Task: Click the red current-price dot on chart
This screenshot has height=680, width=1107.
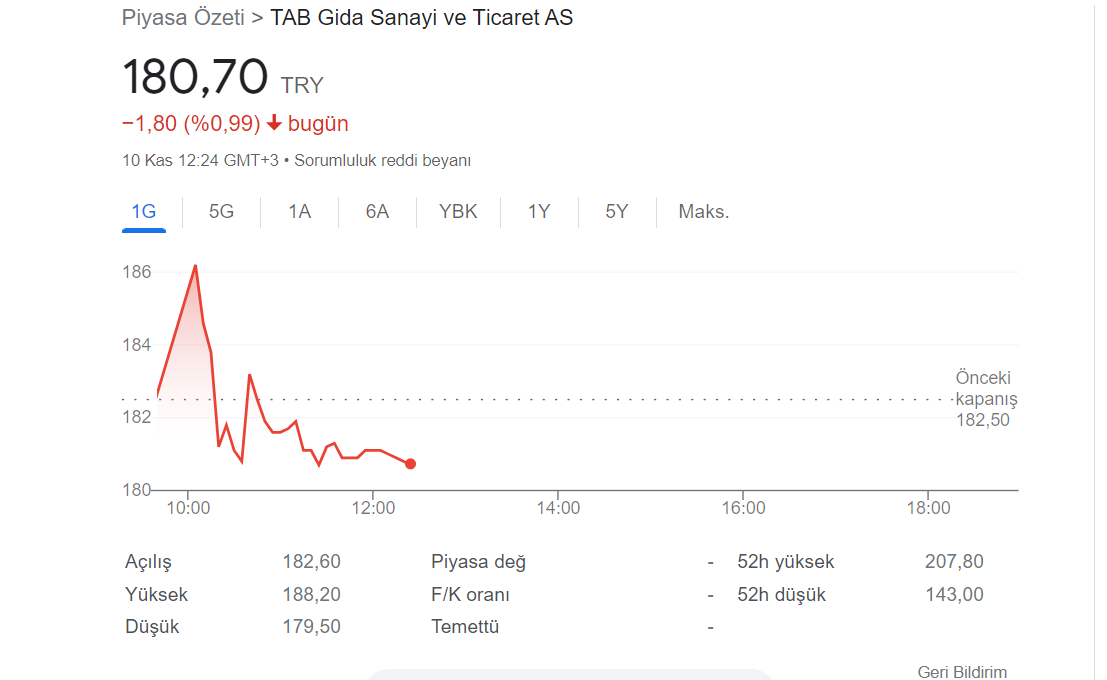Action: (x=410, y=464)
